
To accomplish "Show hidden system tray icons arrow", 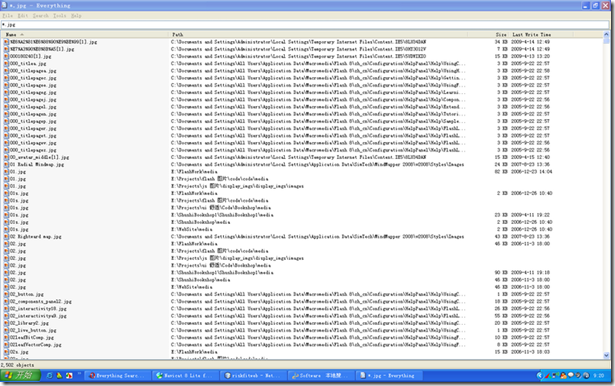I will (x=540, y=375).
